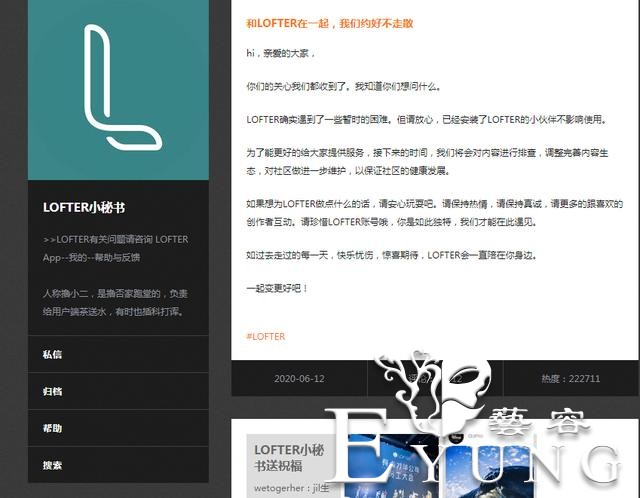640x498 pixels.
Task: Click the LOFTER logo avatar image
Action: click(118, 90)
